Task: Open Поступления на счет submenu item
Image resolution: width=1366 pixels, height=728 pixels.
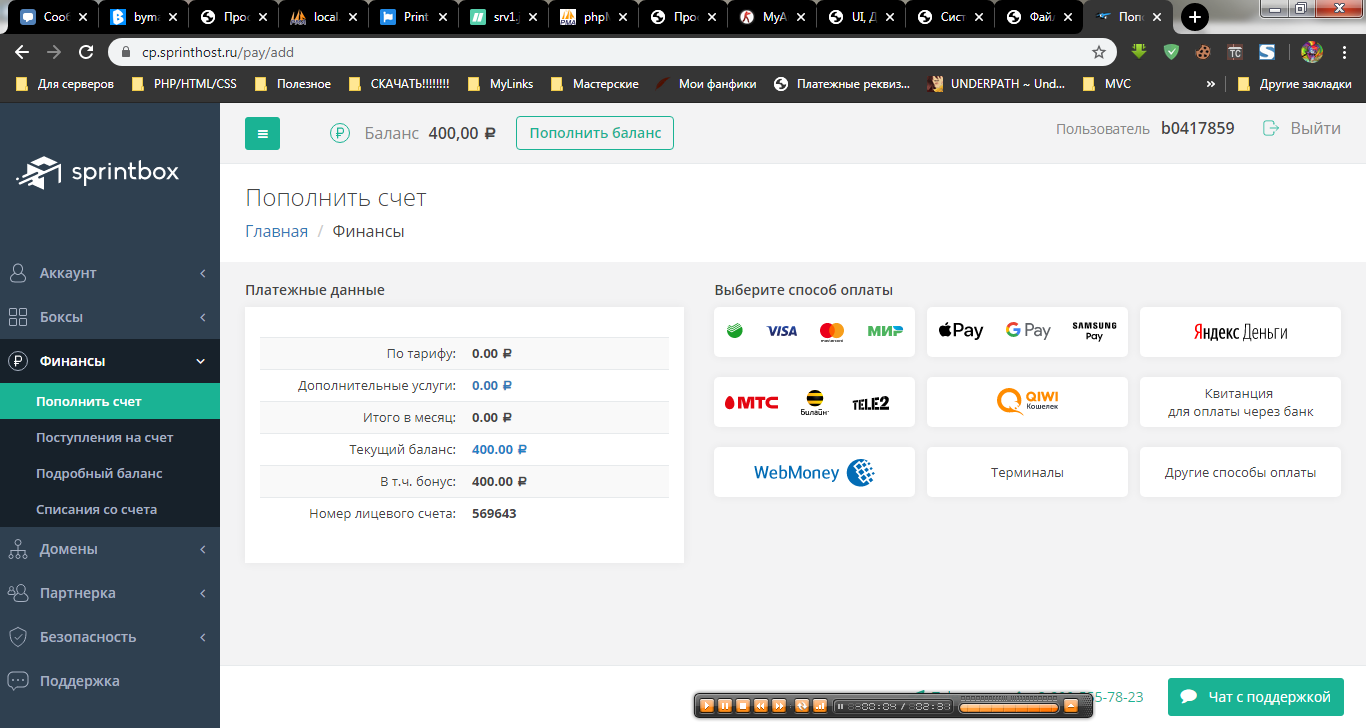Action: tap(105, 437)
